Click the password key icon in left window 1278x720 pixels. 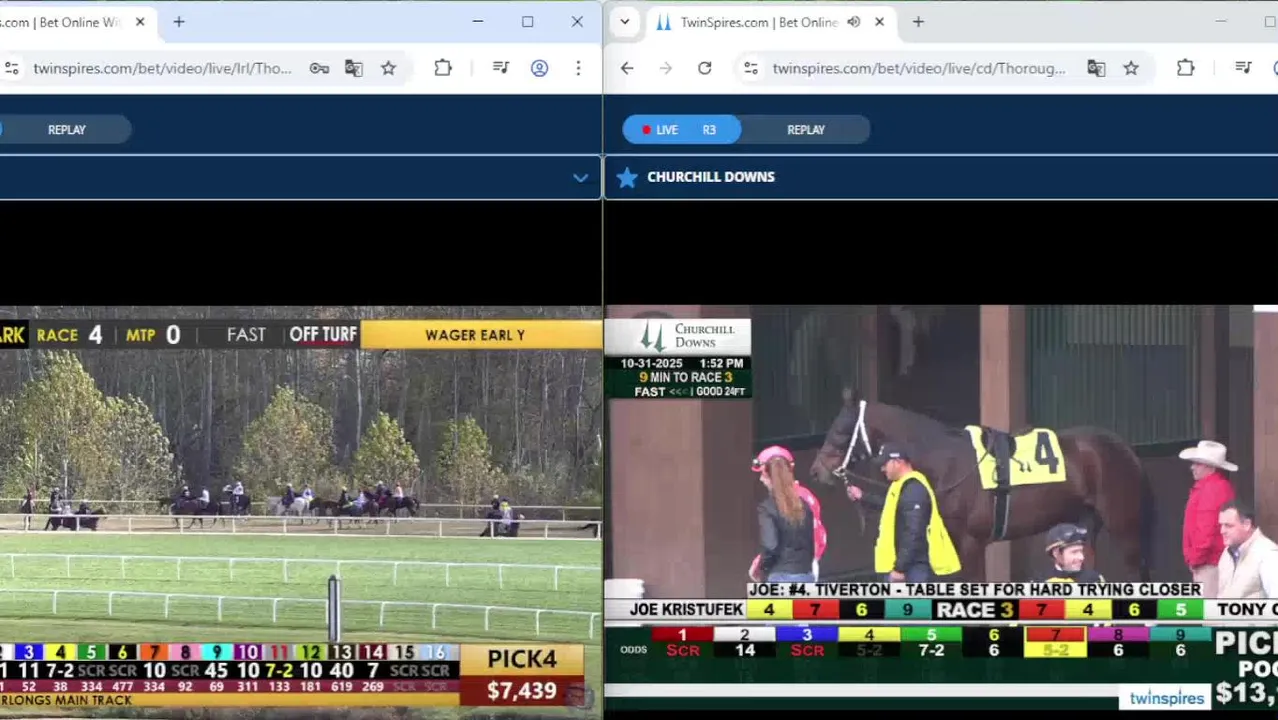click(x=319, y=68)
